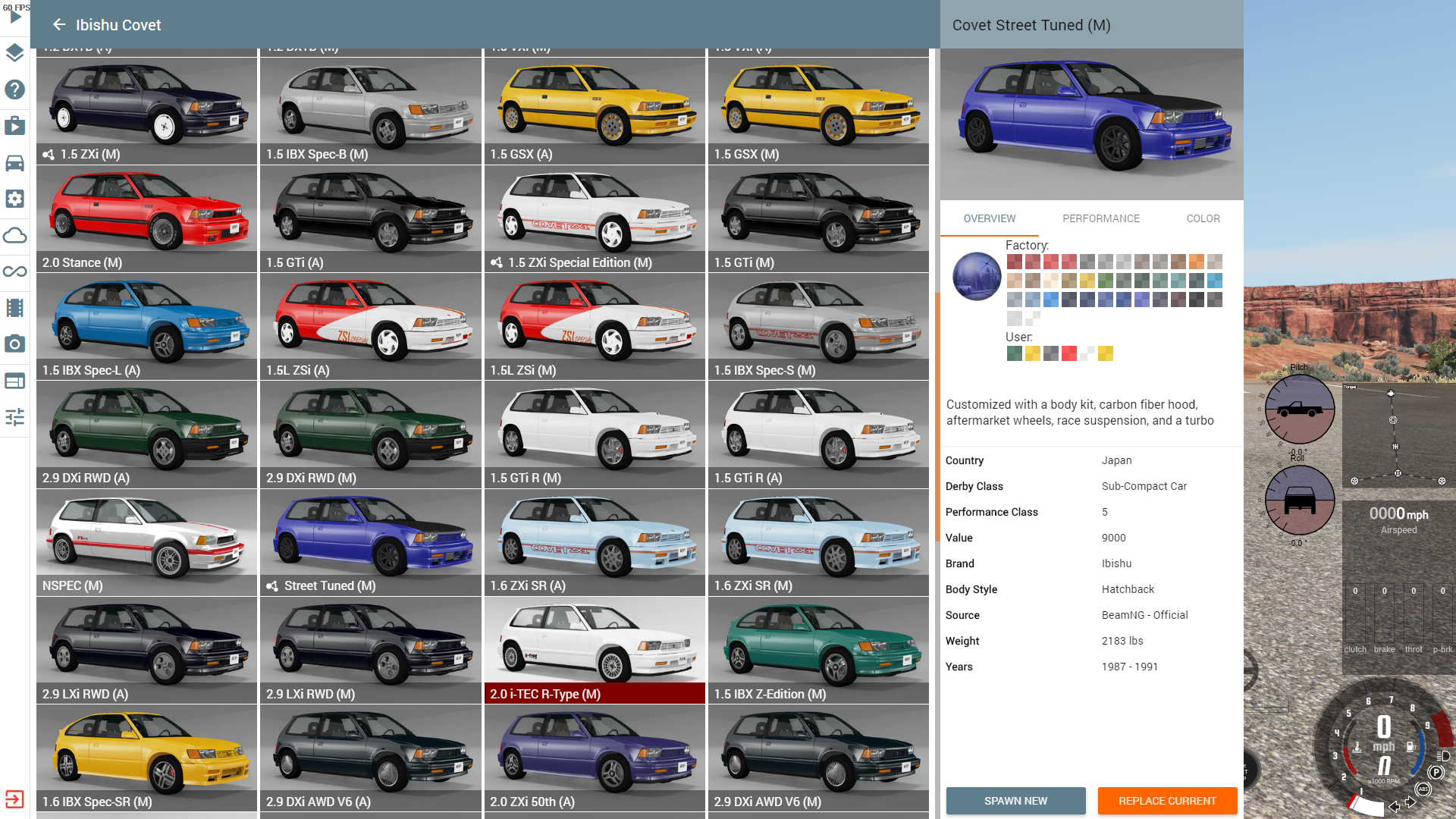This screenshot has height=819, width=1456.
Task: Select the highlighted 2.0 i-TEC R-Type (M)
Action: tap(595, 650)
